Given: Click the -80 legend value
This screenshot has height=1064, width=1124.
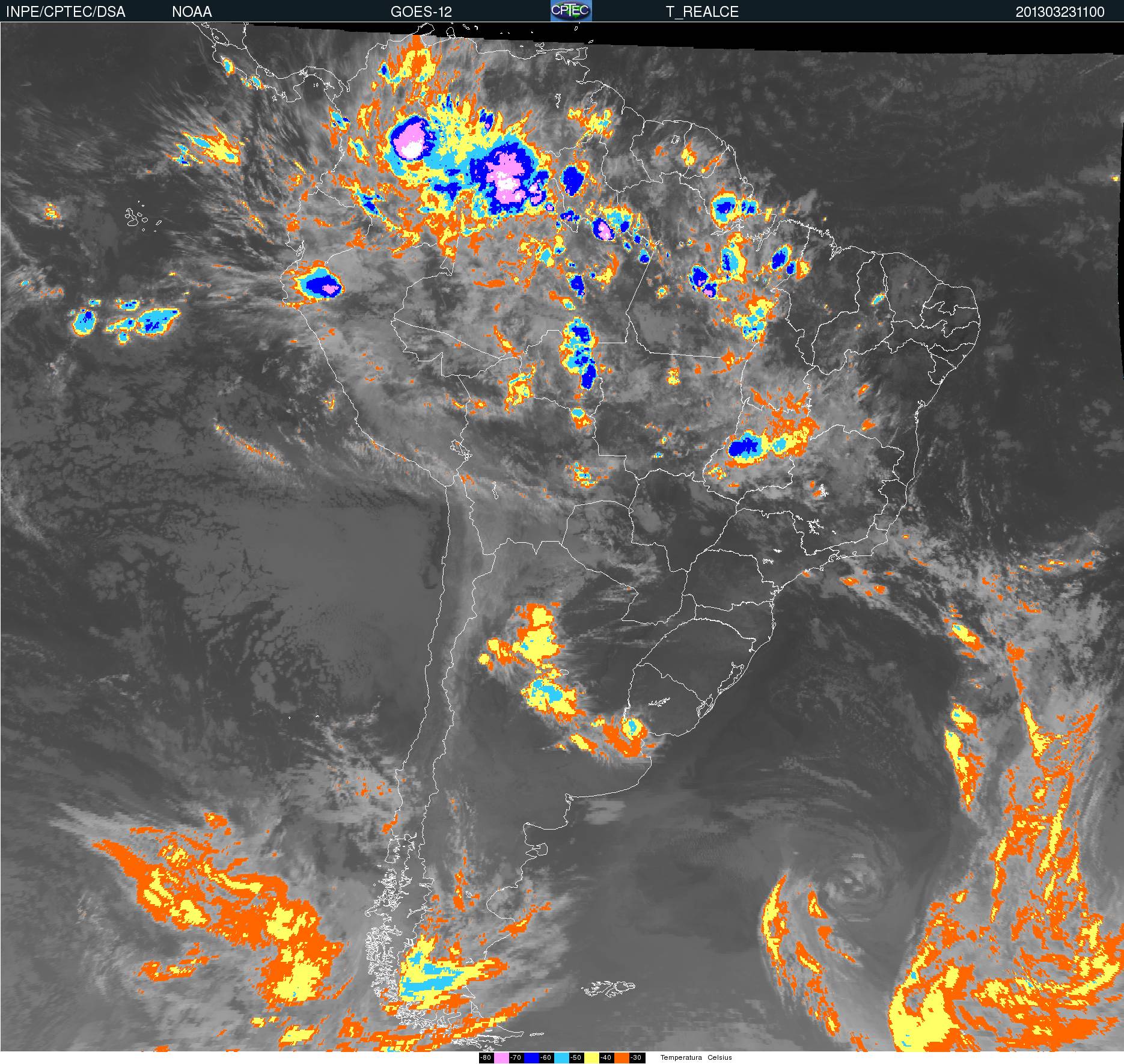Looking at the screenshot, I should tap(486, 1058).
